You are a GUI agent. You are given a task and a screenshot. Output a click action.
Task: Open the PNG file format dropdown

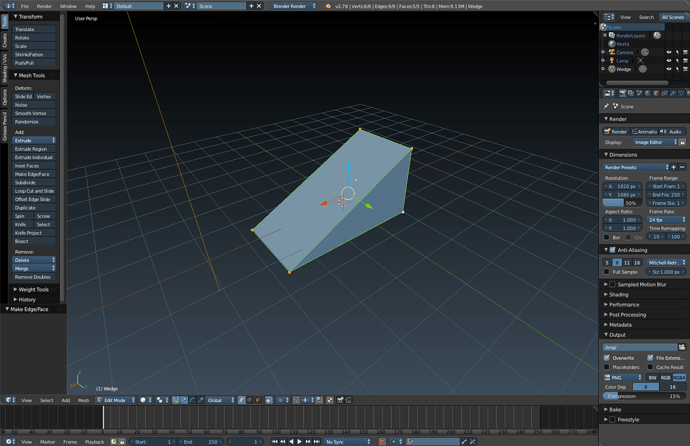coord(620,377)
